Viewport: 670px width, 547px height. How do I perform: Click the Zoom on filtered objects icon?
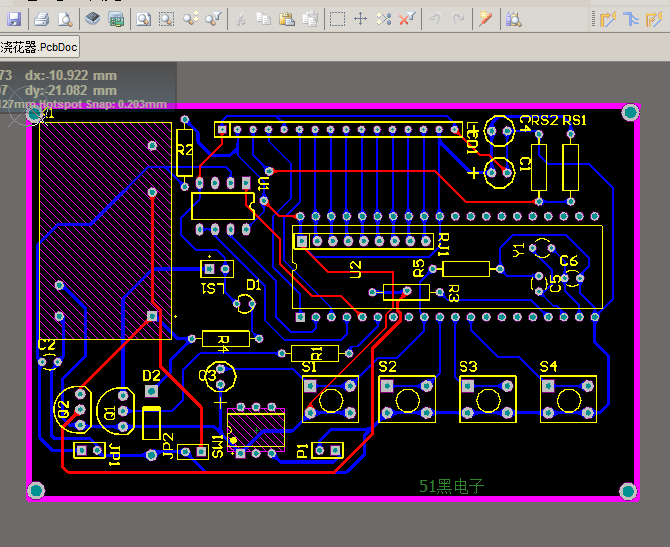214,18
